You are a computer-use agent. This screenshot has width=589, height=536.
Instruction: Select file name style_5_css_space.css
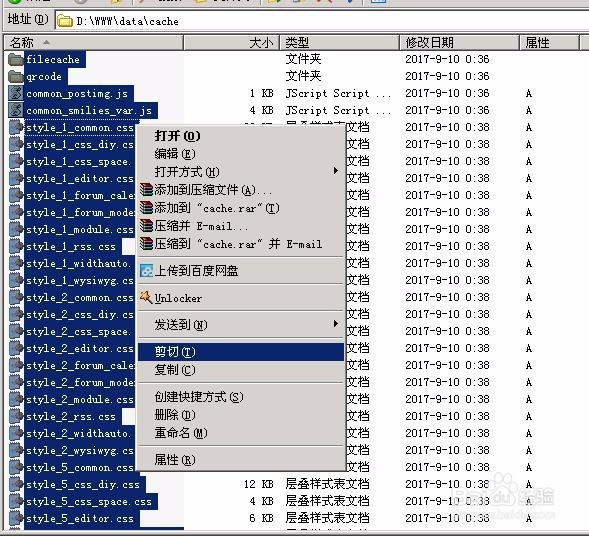point(89,501)
